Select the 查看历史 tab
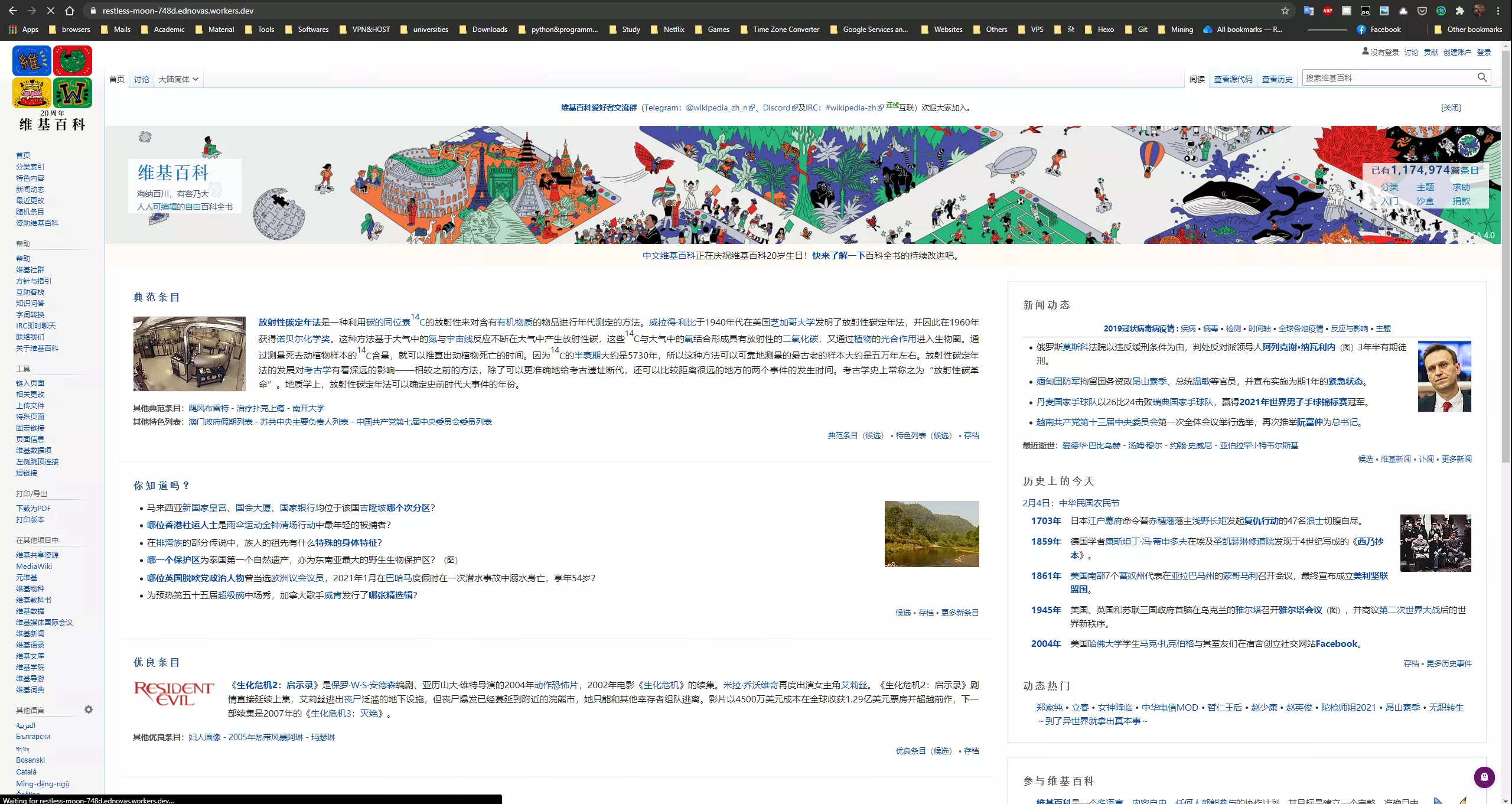The height and width of the screenshot is (804, 1512). click(1277, 79)
